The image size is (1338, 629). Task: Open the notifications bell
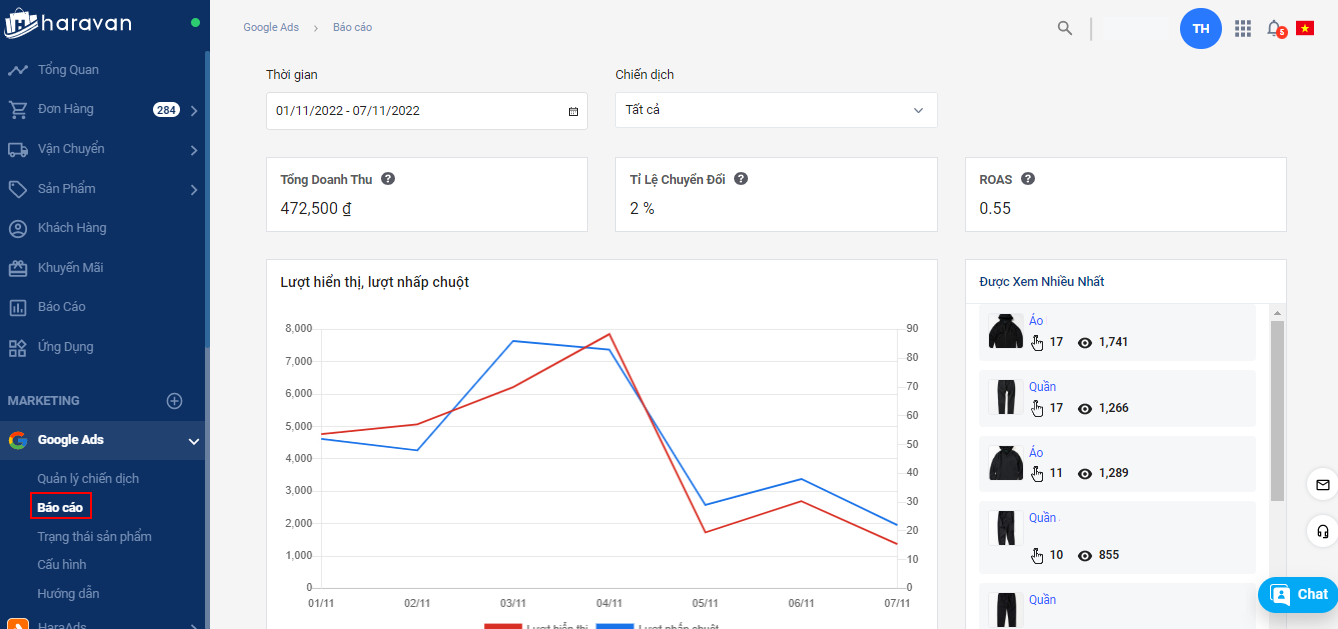click(1274, 28)
